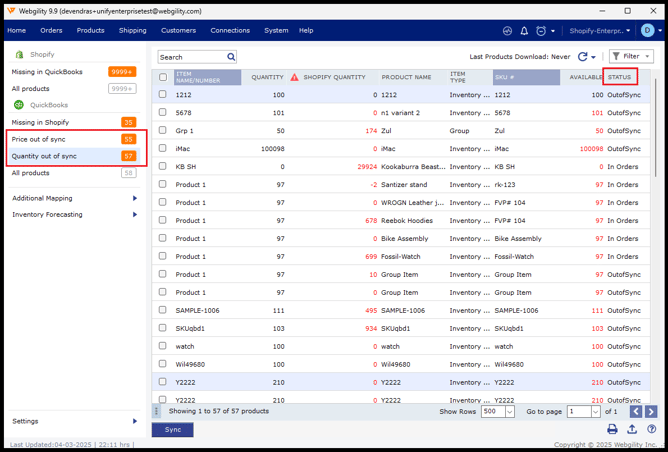Check the box for item 5678
This screenshot has height=452, width=668.
pos(163,113)
